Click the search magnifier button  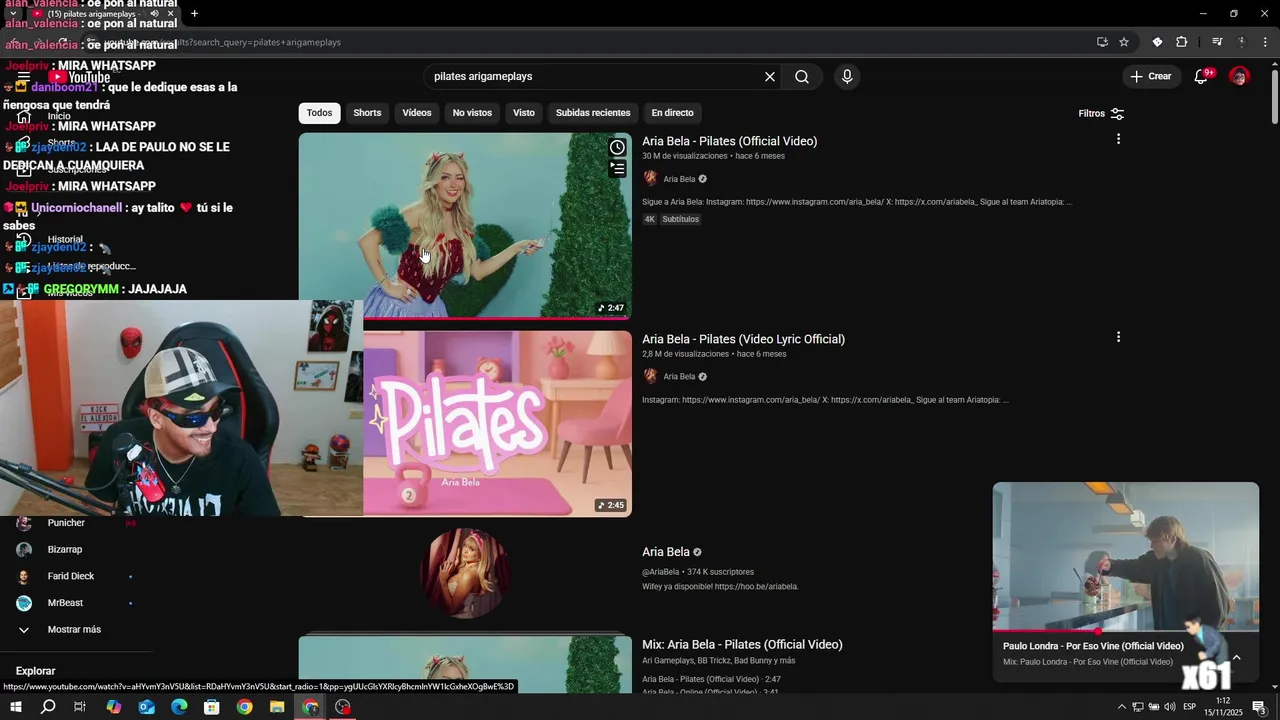(x=802, y=77)
